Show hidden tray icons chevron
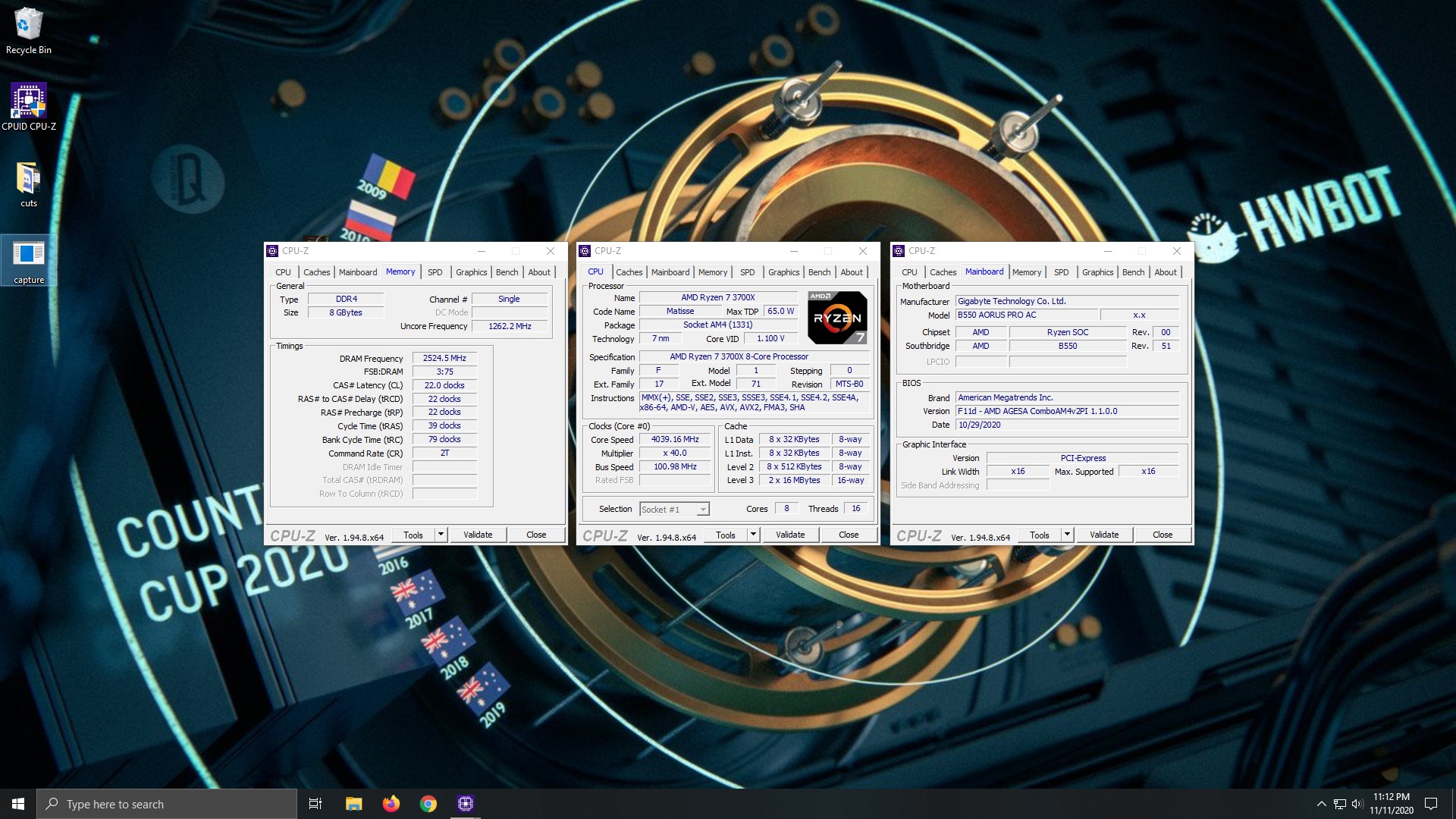 1321,804
